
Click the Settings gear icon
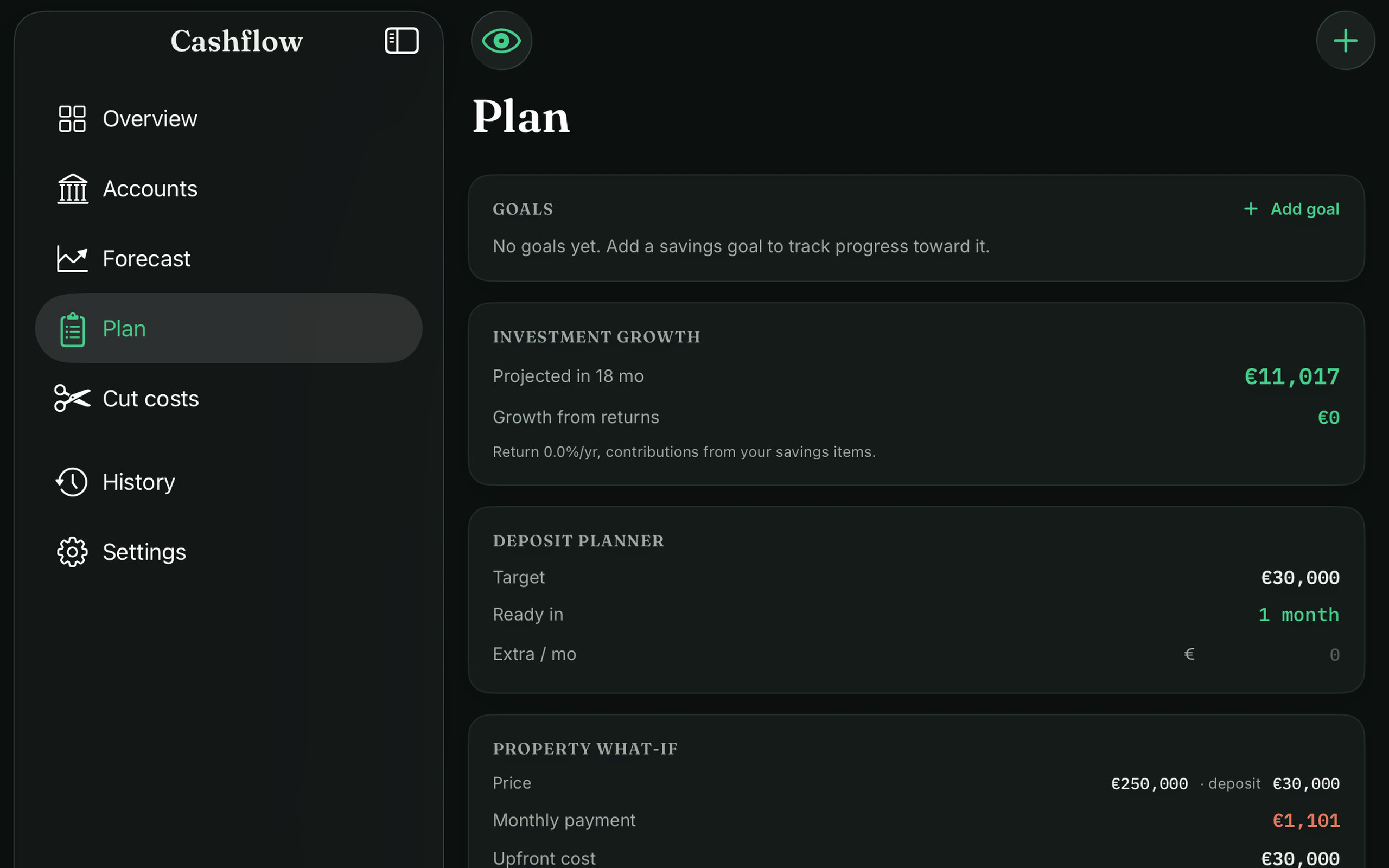point(72,552)
